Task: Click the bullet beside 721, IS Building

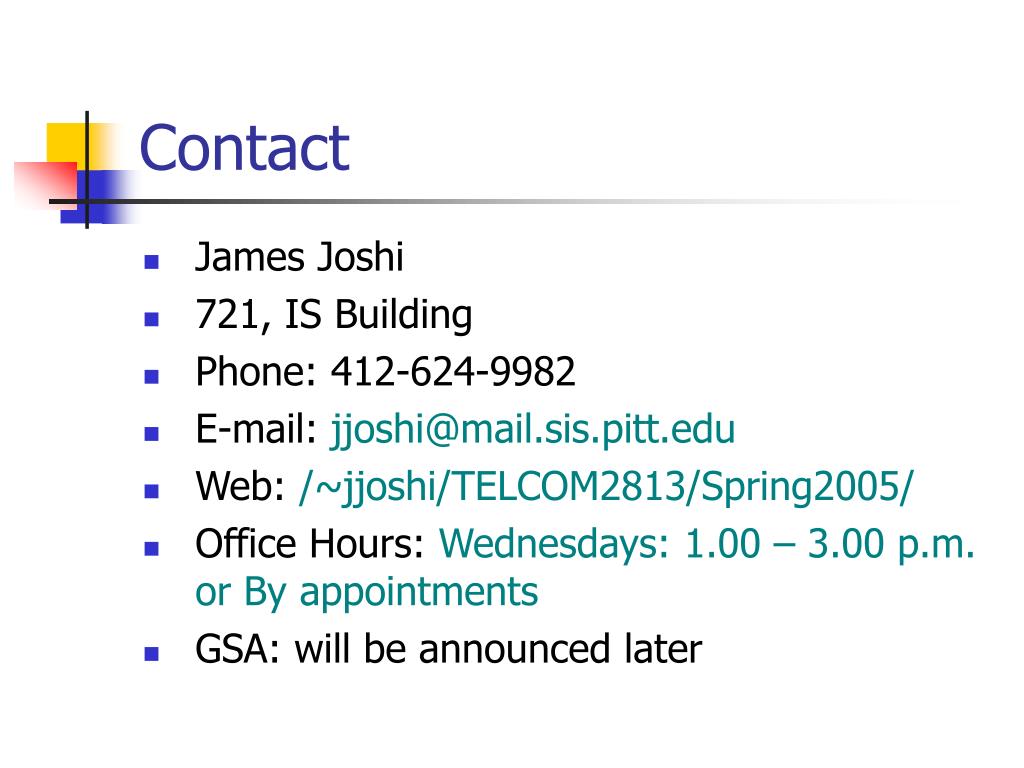Action: pyautogui.click(x=152, y=319)
